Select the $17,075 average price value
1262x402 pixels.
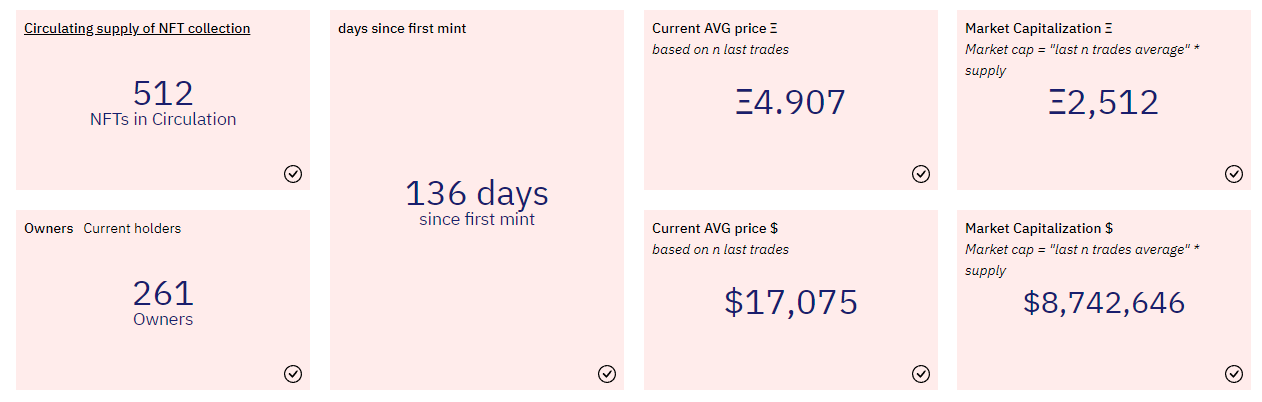point(791,302)
